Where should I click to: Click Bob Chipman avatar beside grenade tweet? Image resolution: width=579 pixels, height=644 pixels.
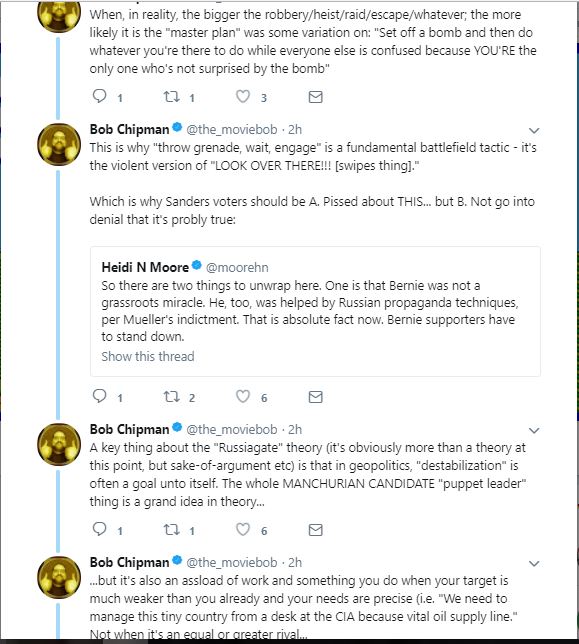click(59, 145)
